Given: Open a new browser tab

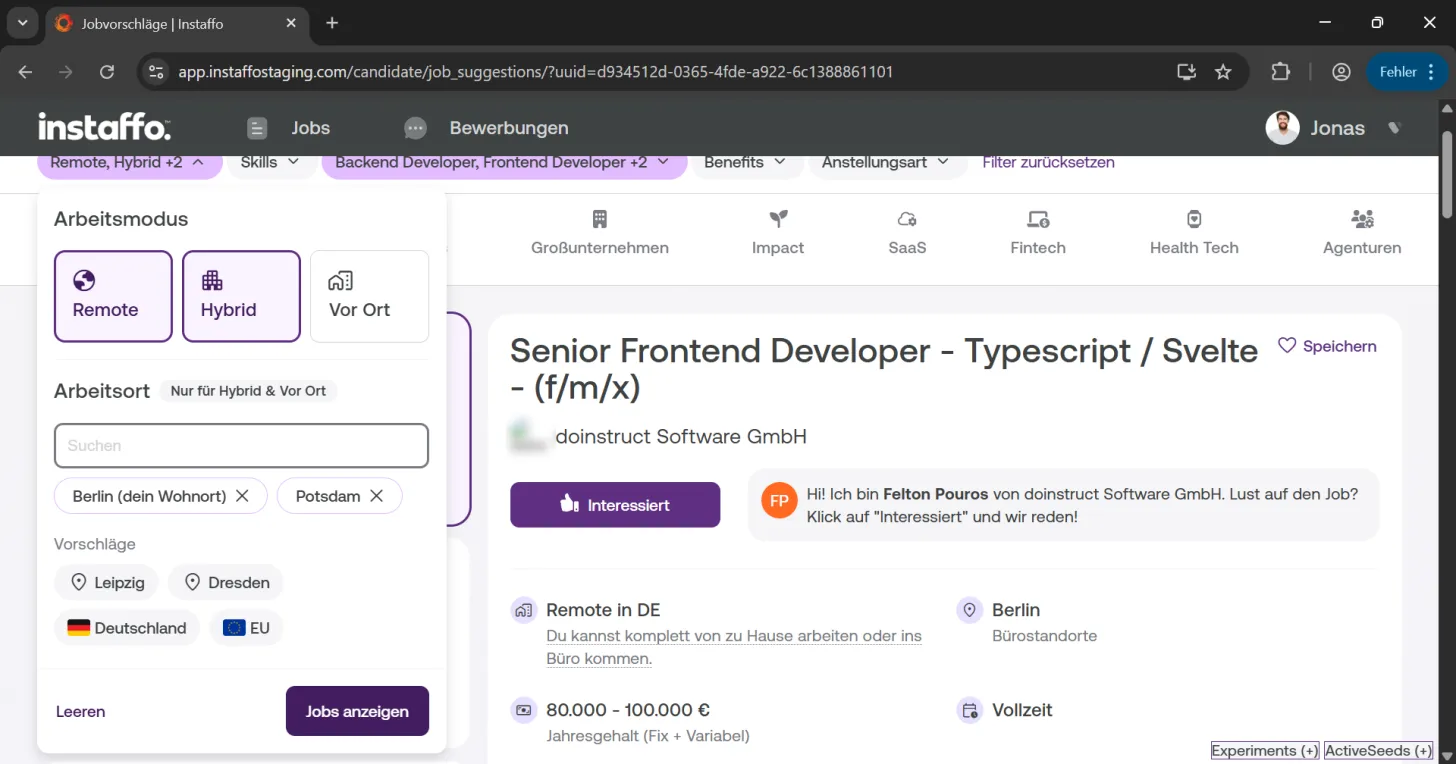Looking at the screenshot, I should 332,23.
